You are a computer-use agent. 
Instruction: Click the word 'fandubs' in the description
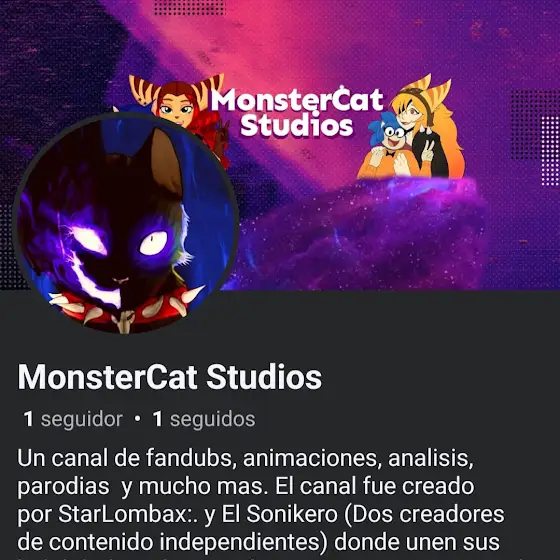(x=191, y=458)
